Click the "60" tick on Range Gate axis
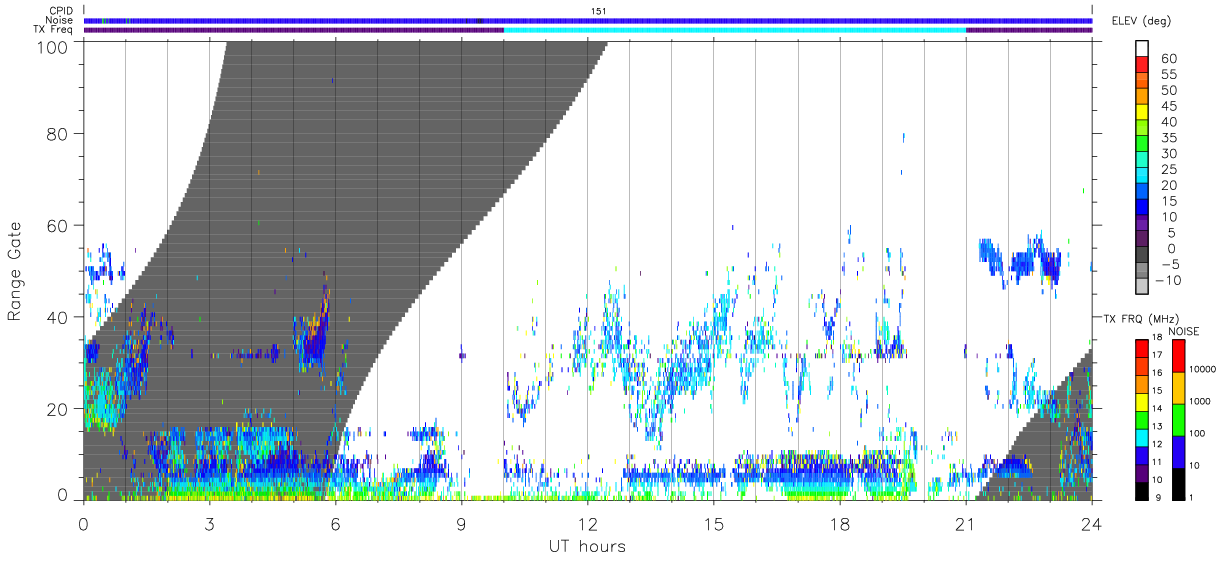This screenshot has height=567, width=1228. point(58,225)
